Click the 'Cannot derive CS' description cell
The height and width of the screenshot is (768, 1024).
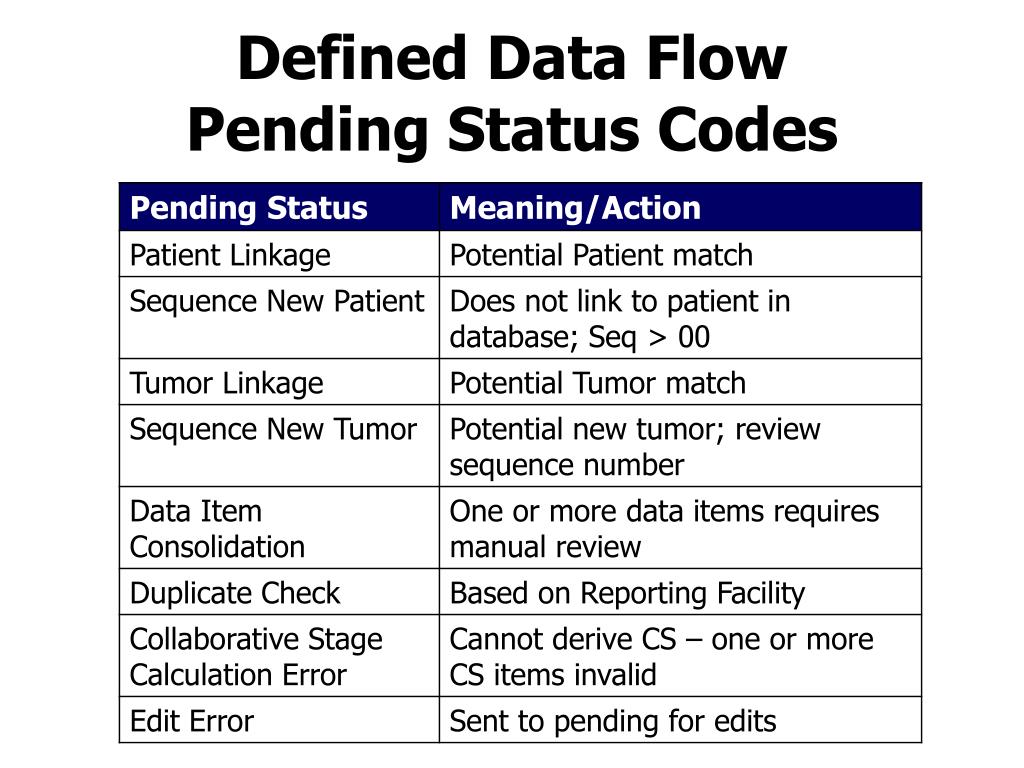tap(680, 656)
